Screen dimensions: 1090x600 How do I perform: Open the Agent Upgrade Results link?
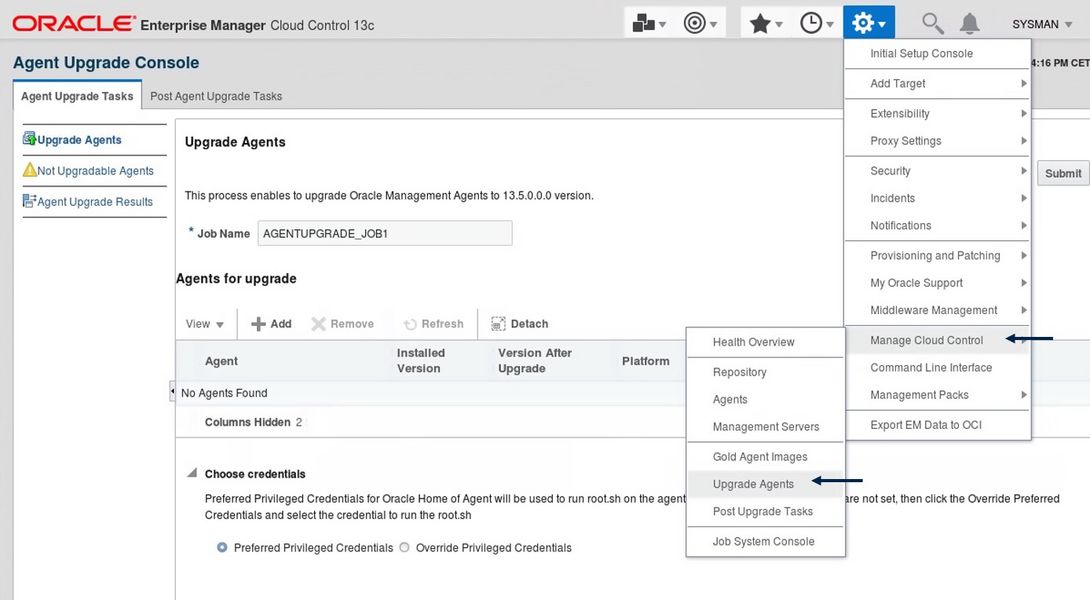coord(95,202)
